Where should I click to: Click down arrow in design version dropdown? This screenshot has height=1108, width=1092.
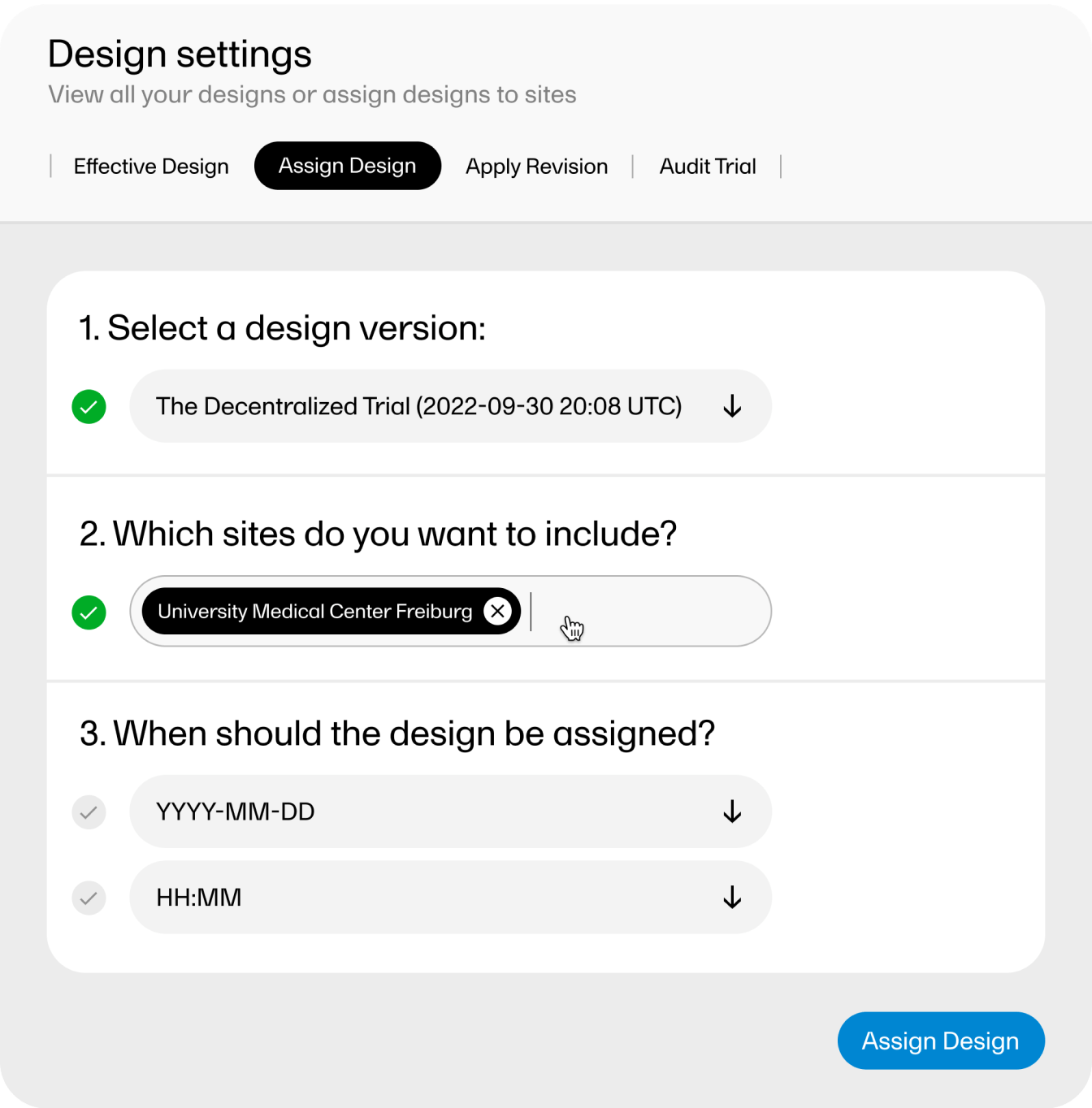coord(732,406)
